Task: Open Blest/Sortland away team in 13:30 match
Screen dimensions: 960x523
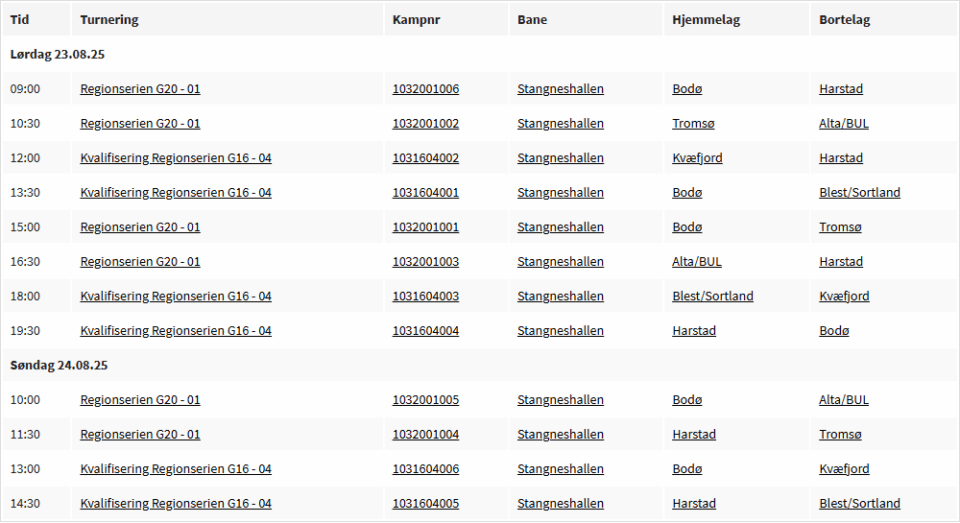Action: pyautogui.click(x=859, y=193)
